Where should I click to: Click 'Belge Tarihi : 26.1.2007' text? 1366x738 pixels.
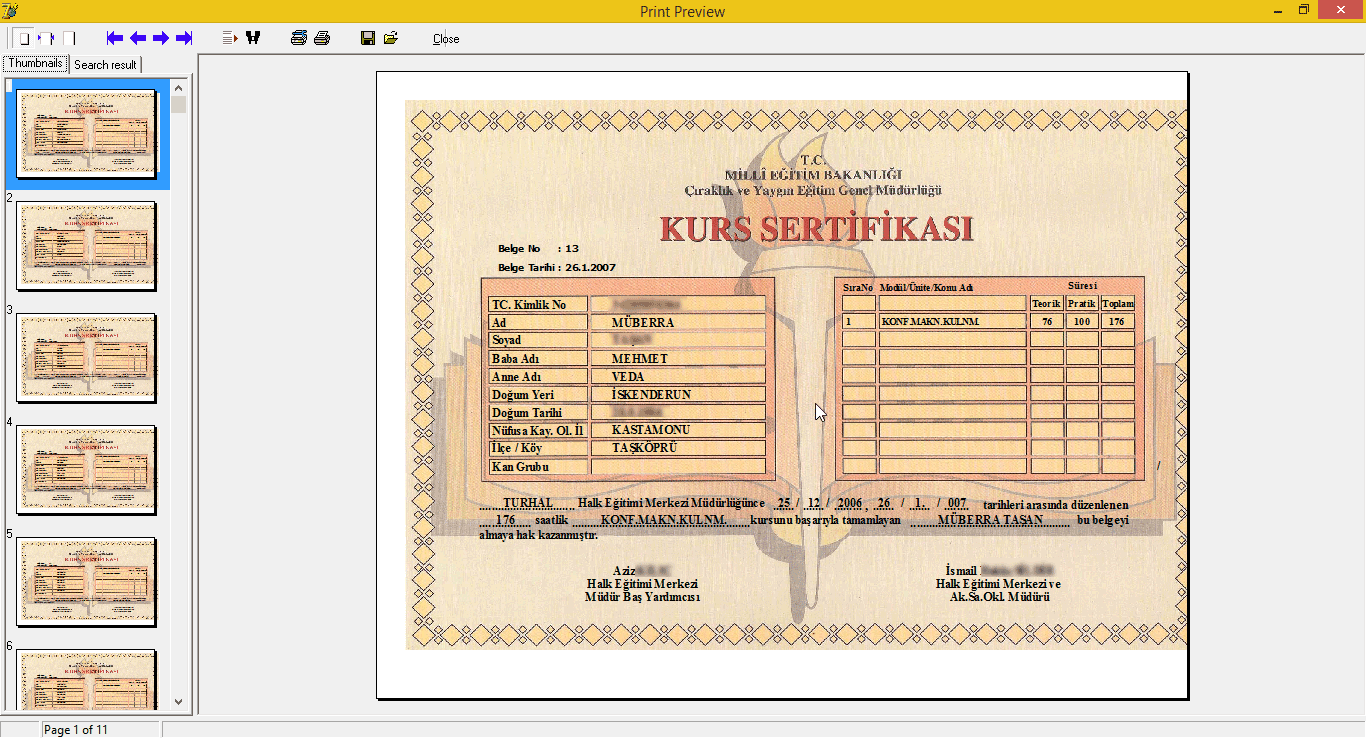(x=556, y=267)
